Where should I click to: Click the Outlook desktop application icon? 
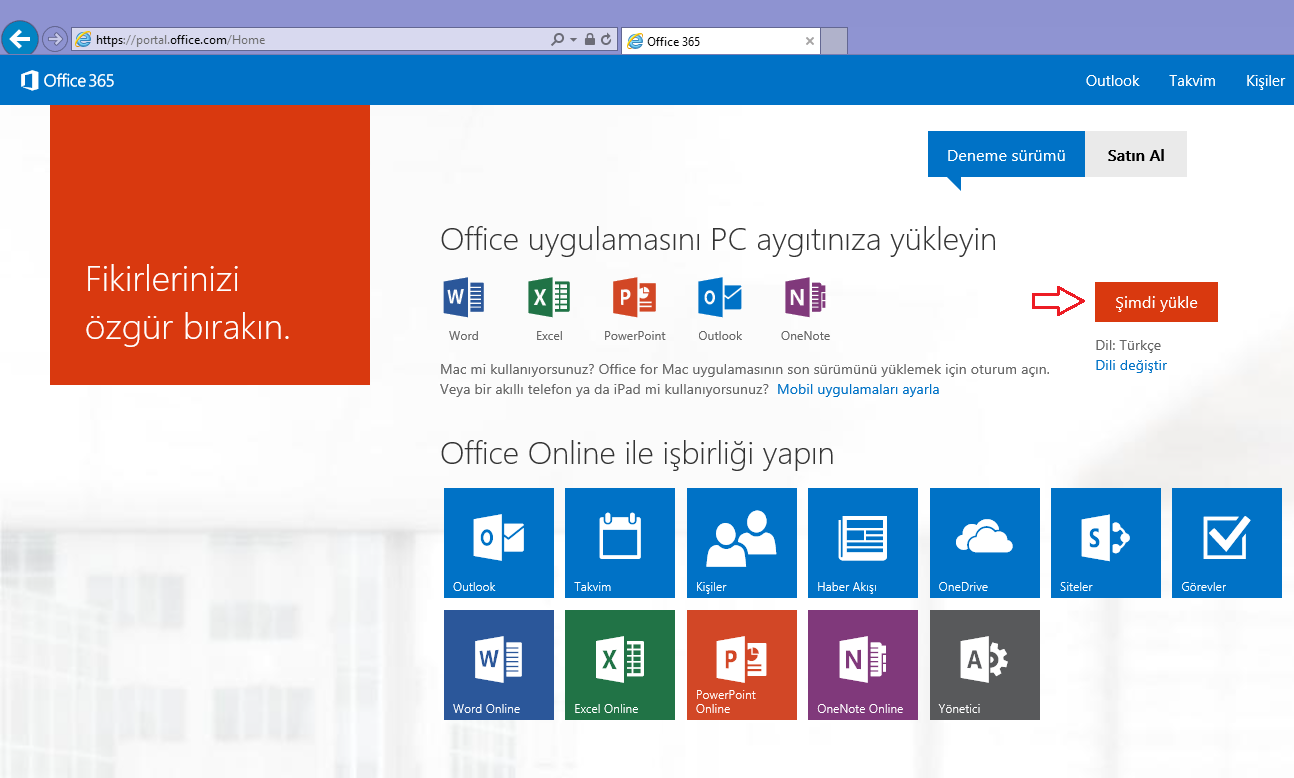point(720,297)
